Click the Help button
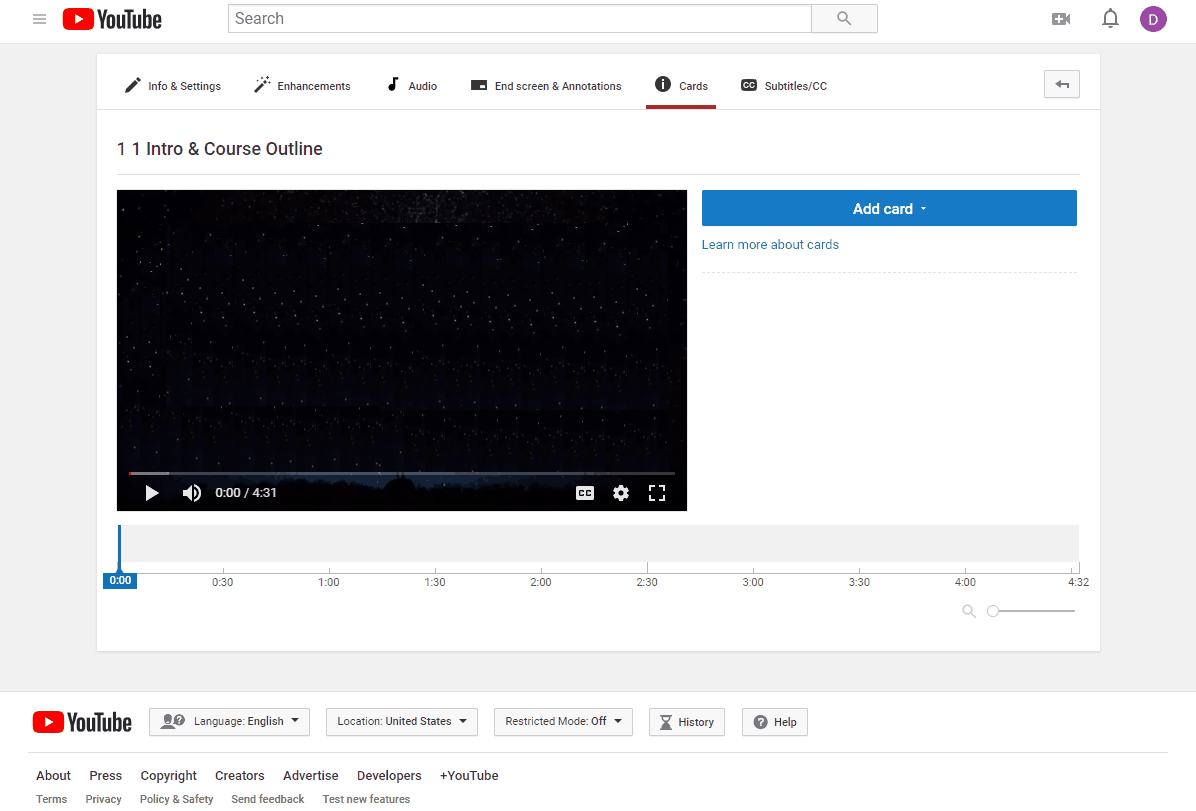The width and height of the screenshot is (1196, 811). pos(775,722)
